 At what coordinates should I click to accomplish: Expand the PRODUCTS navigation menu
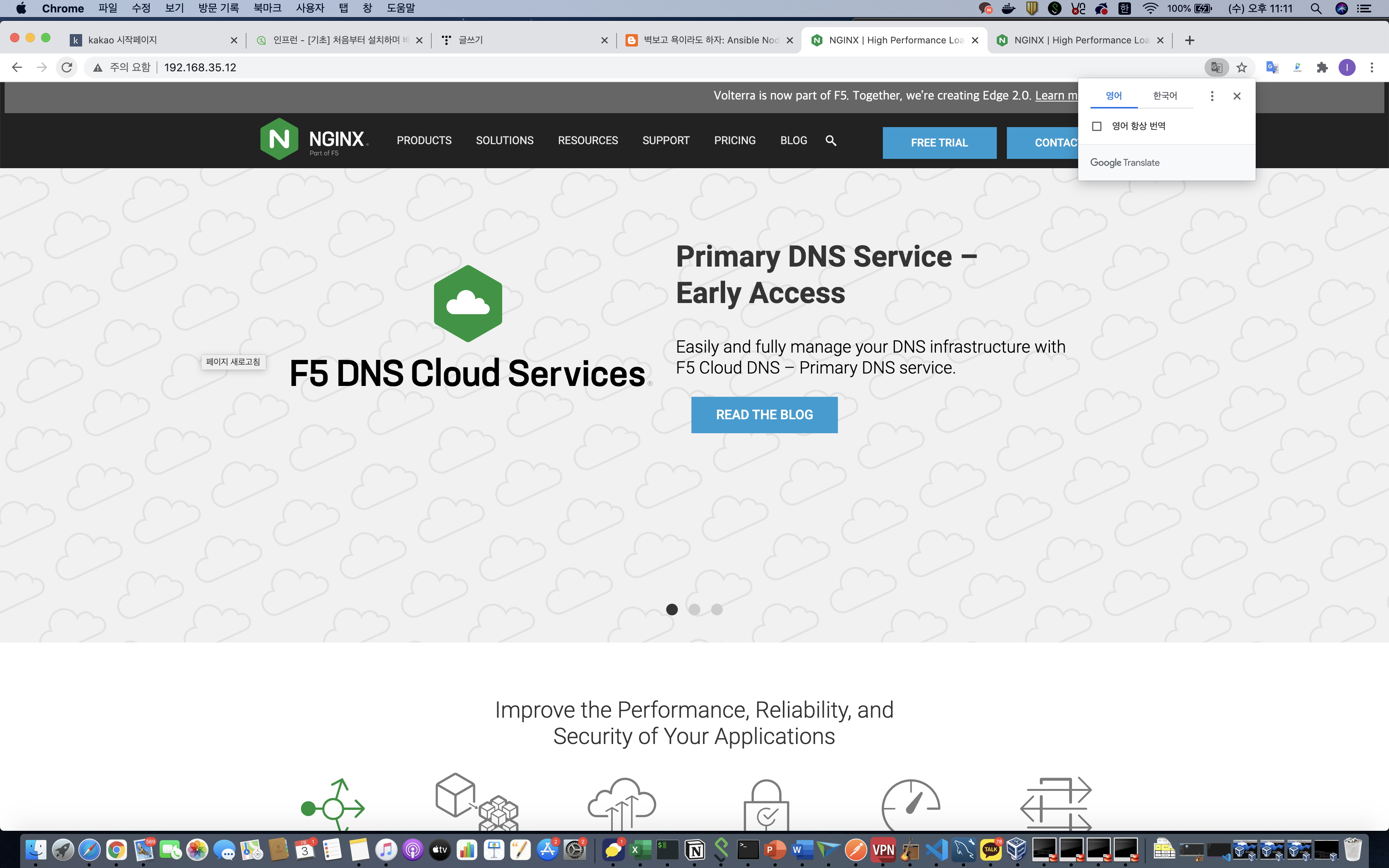click(424, 141)
